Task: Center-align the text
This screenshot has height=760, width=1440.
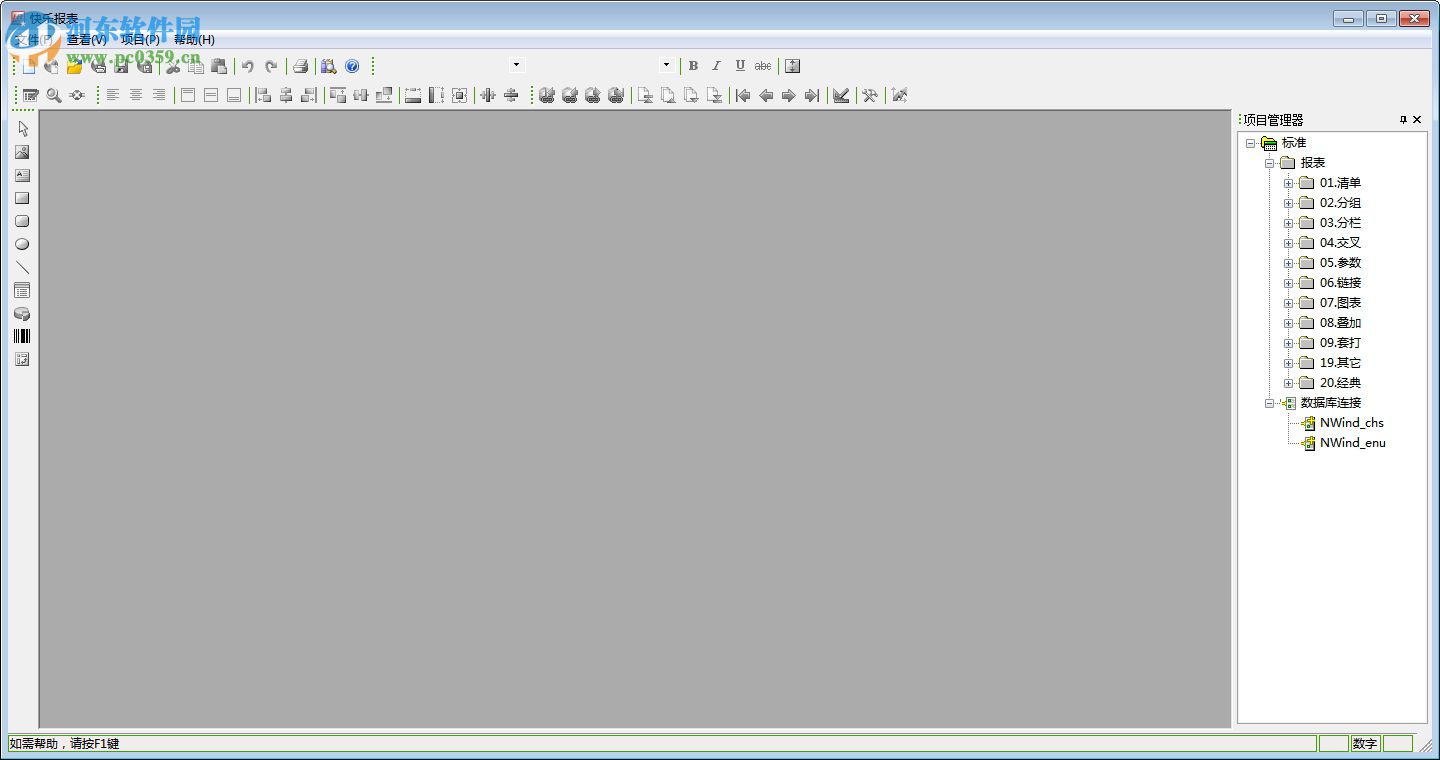Action: click(136, 95)
